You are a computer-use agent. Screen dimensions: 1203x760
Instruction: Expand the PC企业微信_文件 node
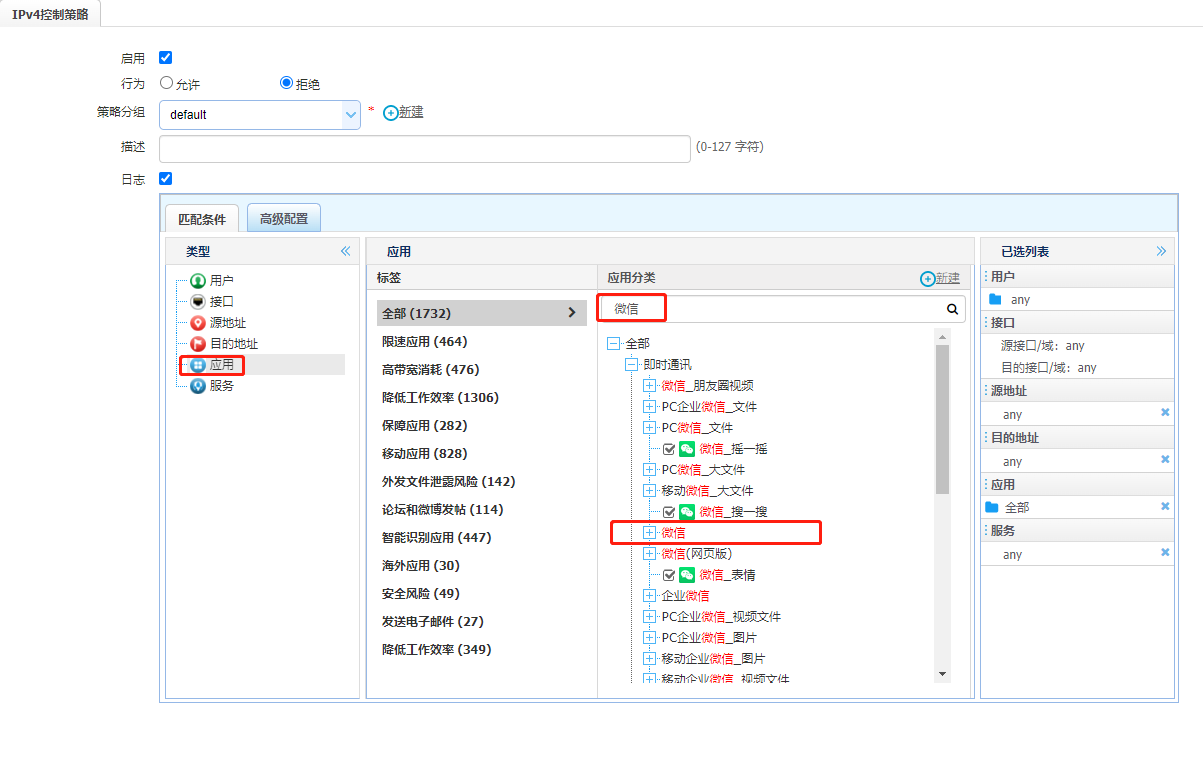649,407
